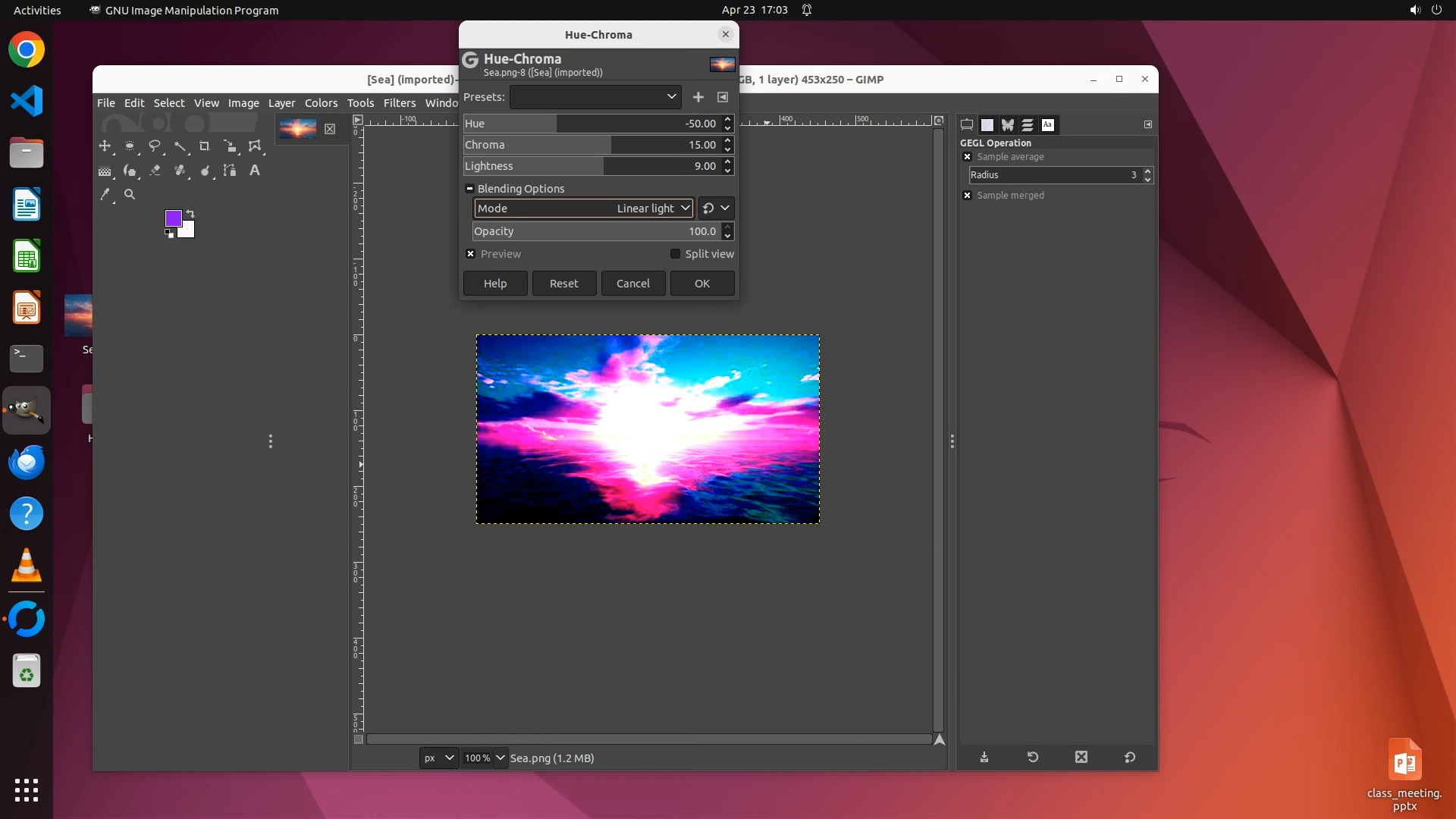Viewport: 1456px width, 819px height.
Task: Open the Presets dropdown
Action: click(595, 97)
